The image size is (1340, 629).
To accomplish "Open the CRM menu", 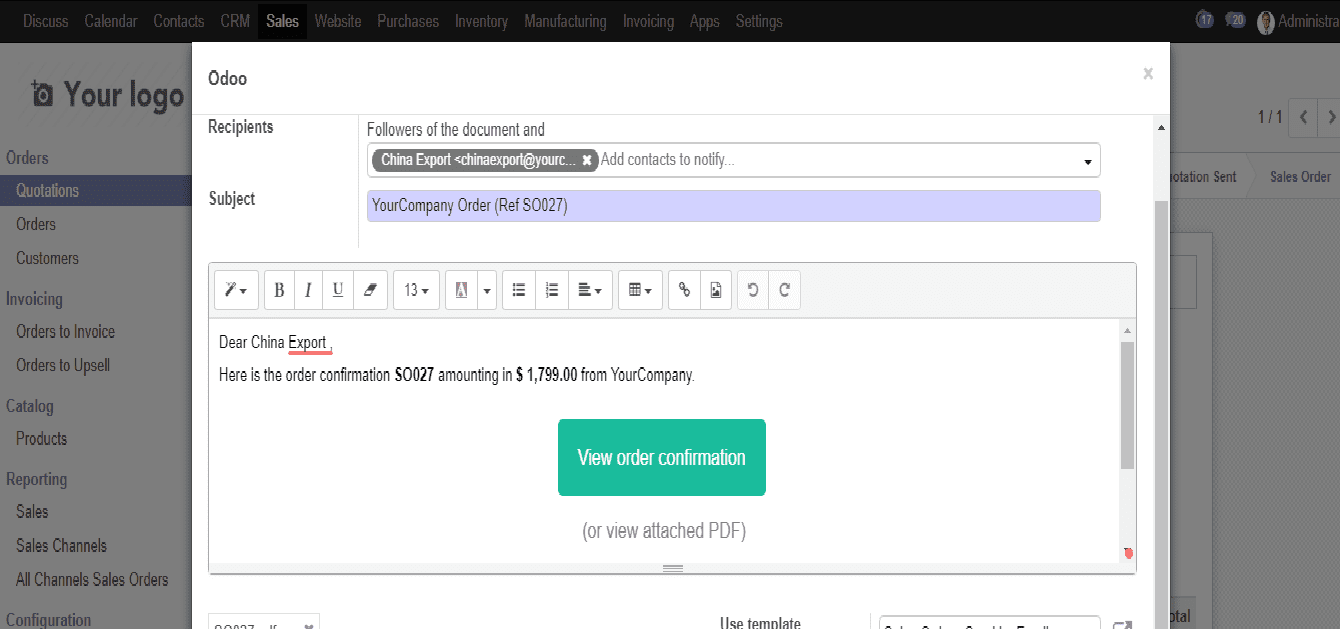I will (x=235, y=21).
